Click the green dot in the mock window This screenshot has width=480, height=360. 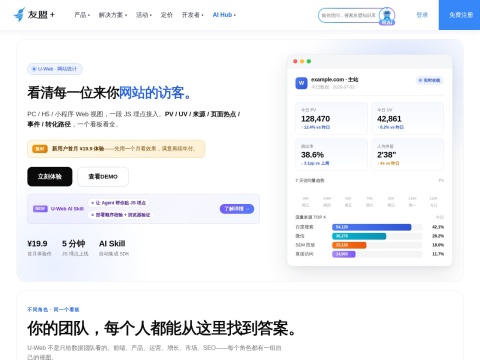309,61
